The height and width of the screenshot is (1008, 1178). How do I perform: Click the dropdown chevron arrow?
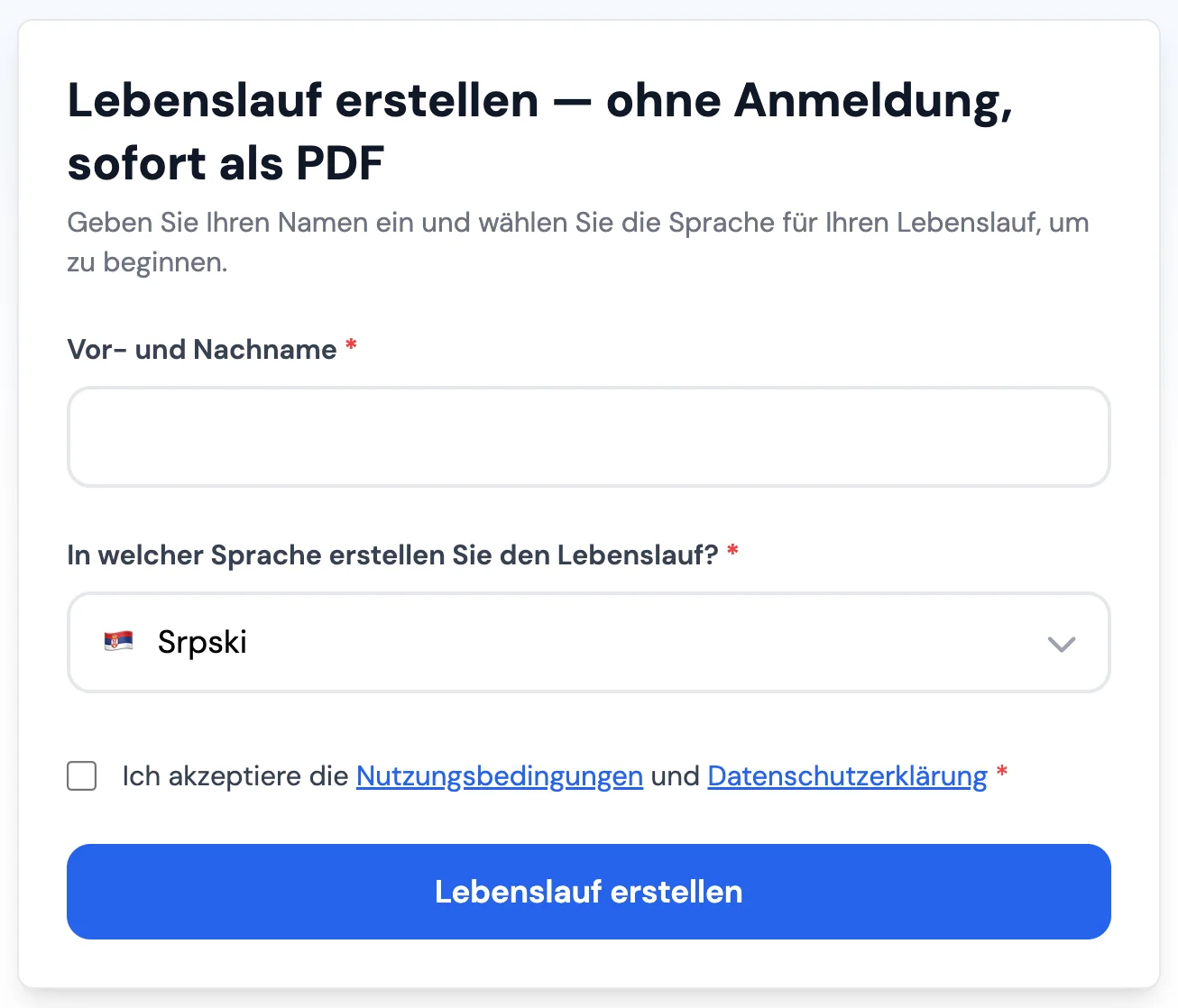pyautogui.click(x=1062, y=644)
